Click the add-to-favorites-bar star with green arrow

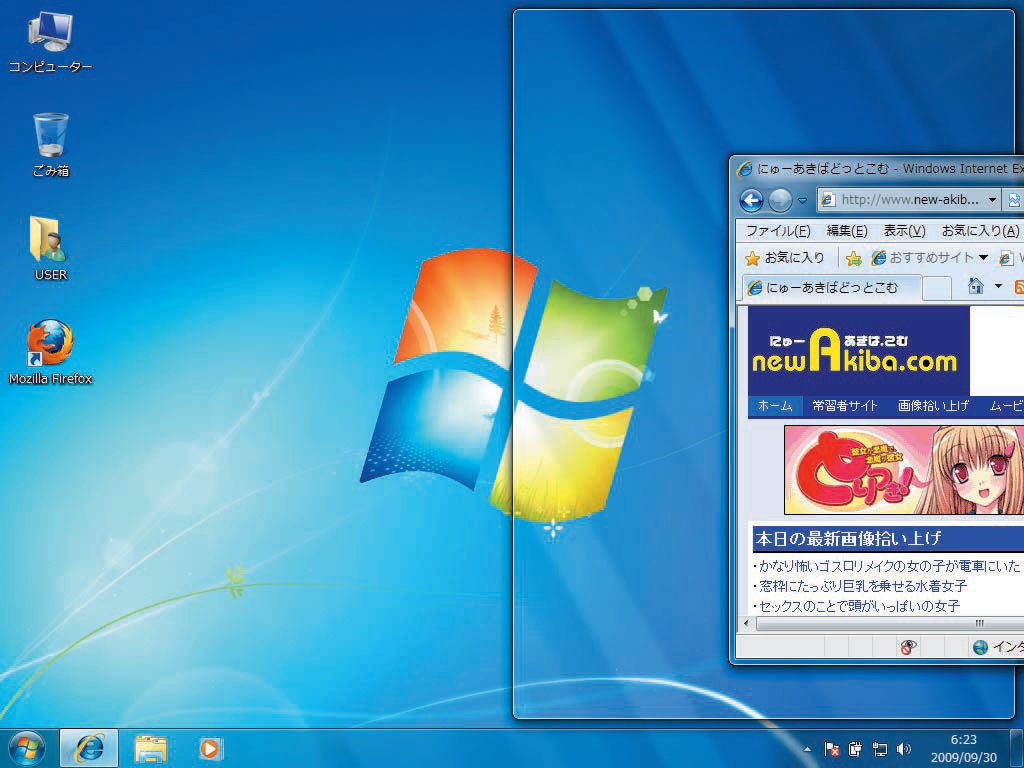[x=854, y=259]
